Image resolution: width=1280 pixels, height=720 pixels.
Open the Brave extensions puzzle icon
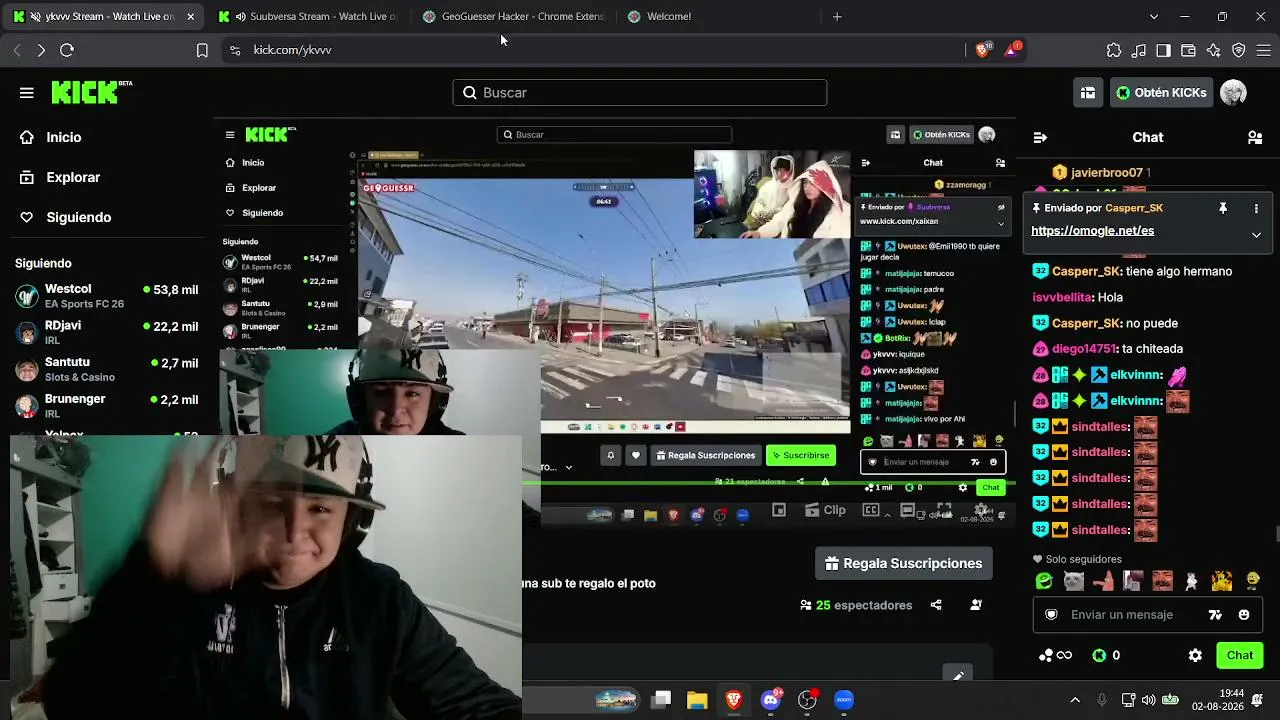[x=1114, y=50]
